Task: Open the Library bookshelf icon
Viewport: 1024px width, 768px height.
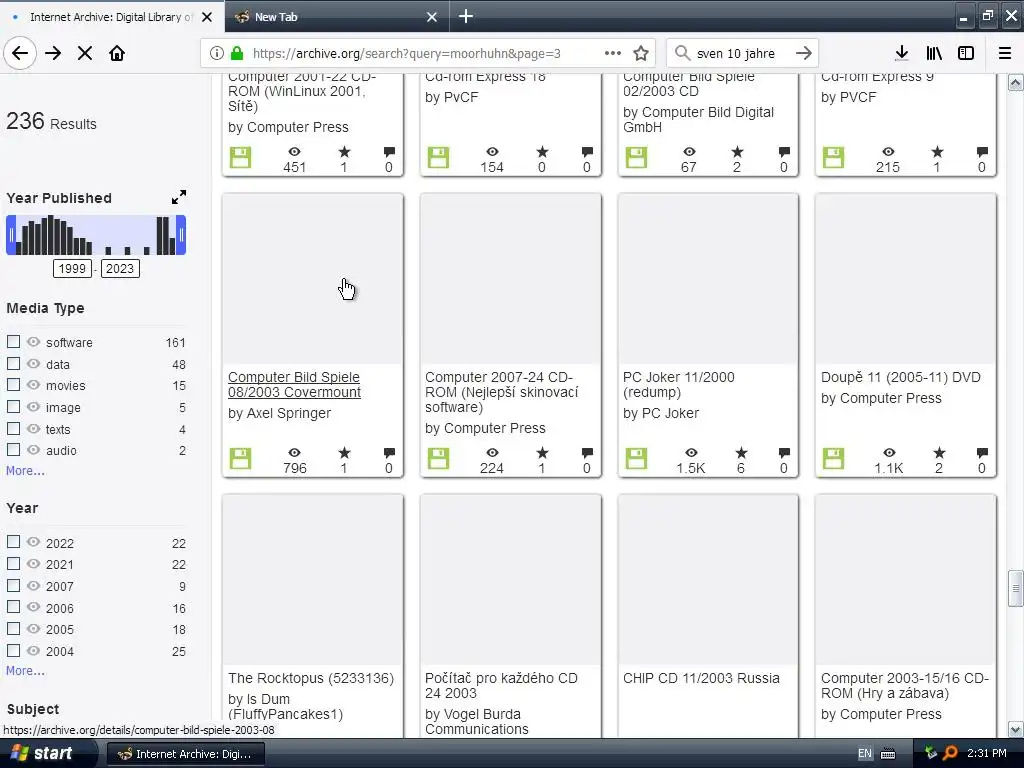Action: point(934,53)
